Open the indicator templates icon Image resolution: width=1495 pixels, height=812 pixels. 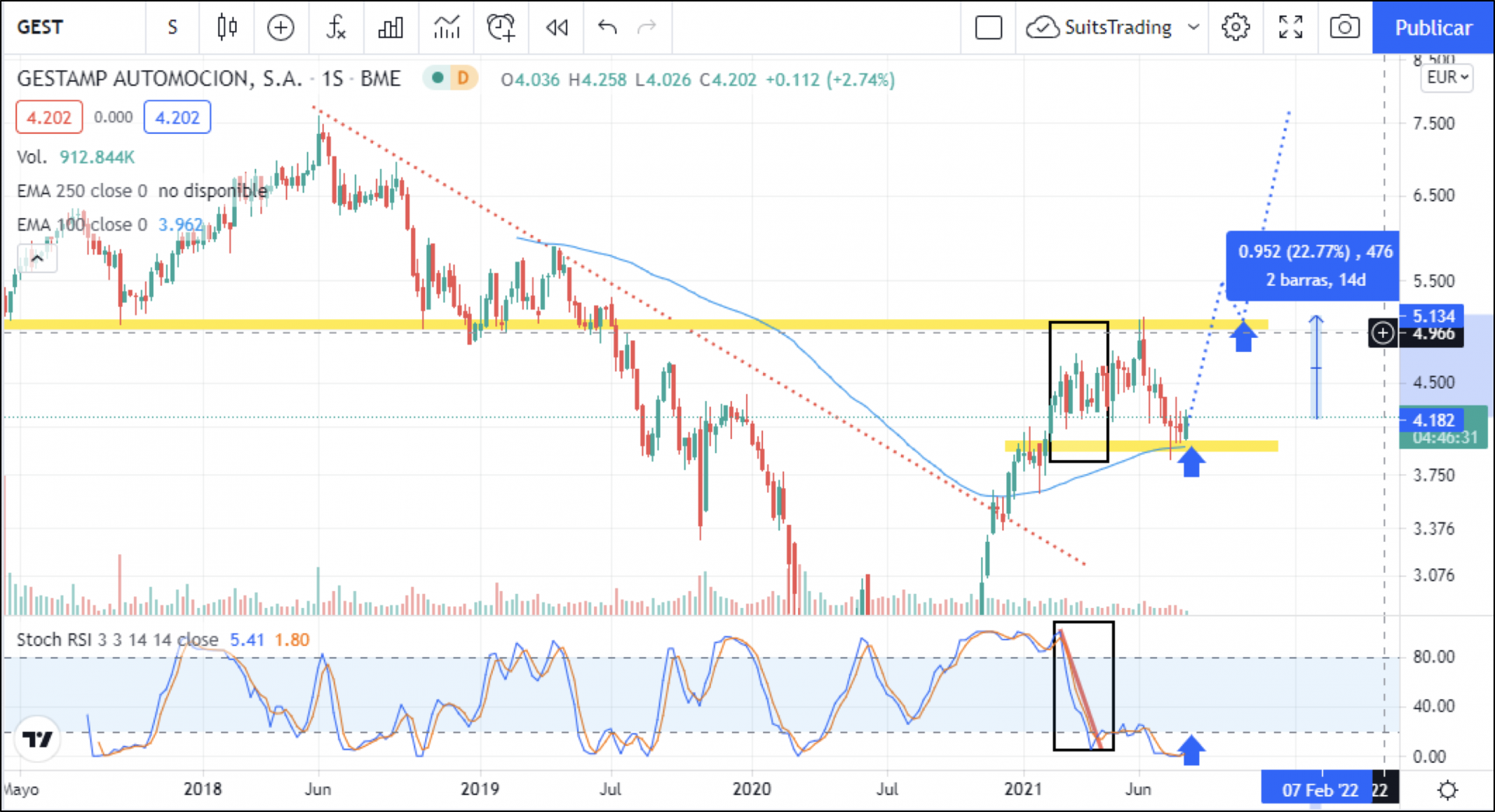point(446,27)
